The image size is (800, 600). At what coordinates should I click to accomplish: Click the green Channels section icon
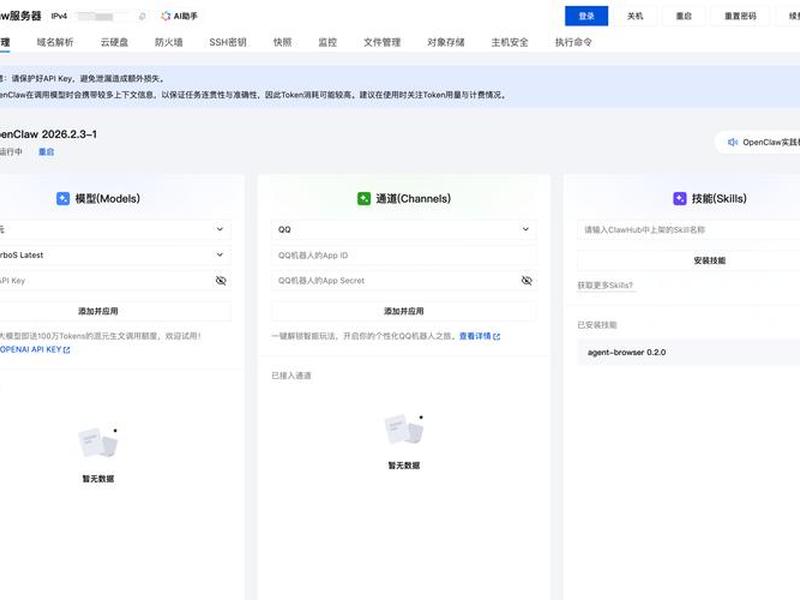[364, 198]
